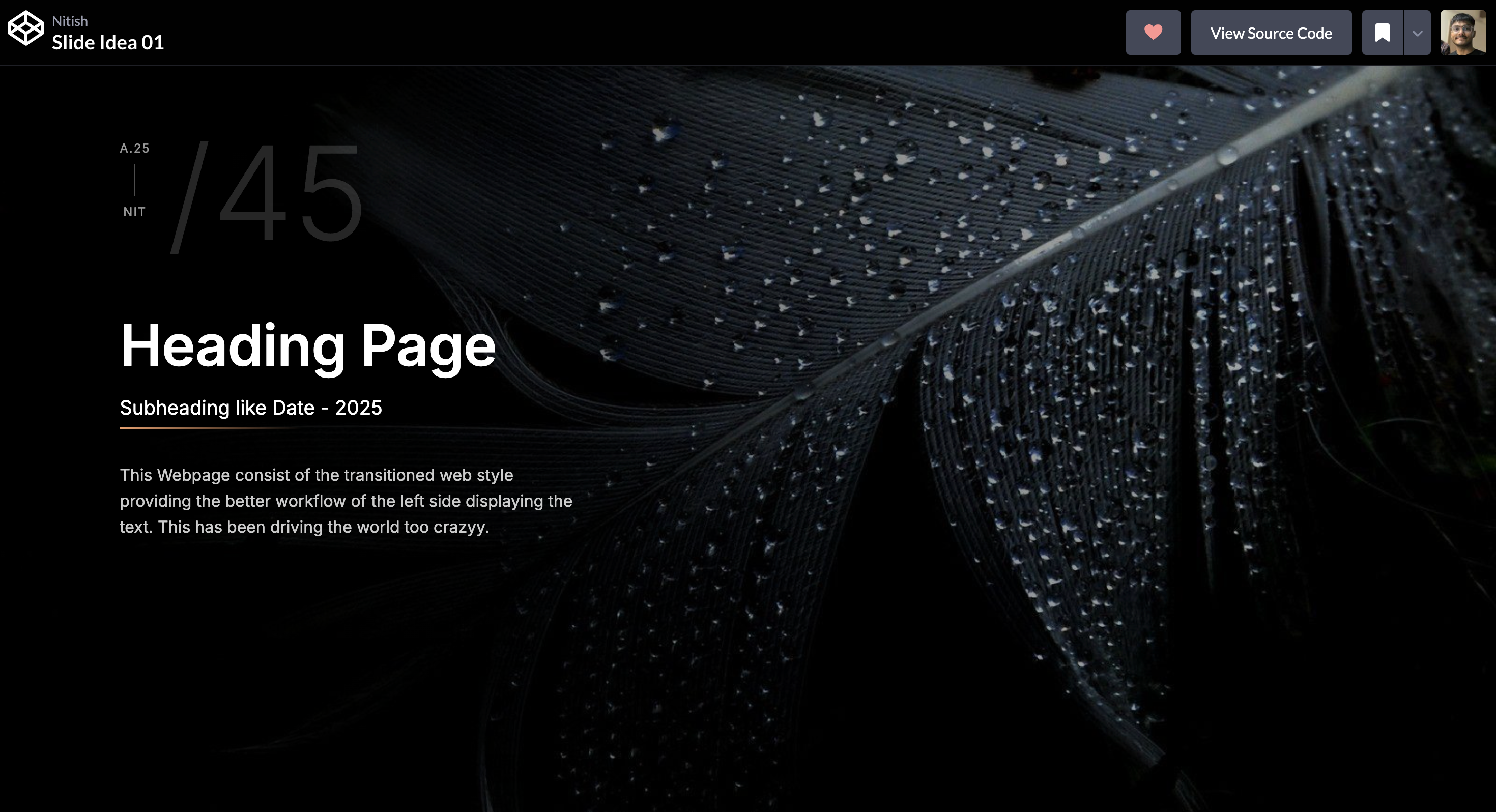The image size is (1496, 812).
Task: Open the user profile avatar menu
Action: [x=1462, y=33]
